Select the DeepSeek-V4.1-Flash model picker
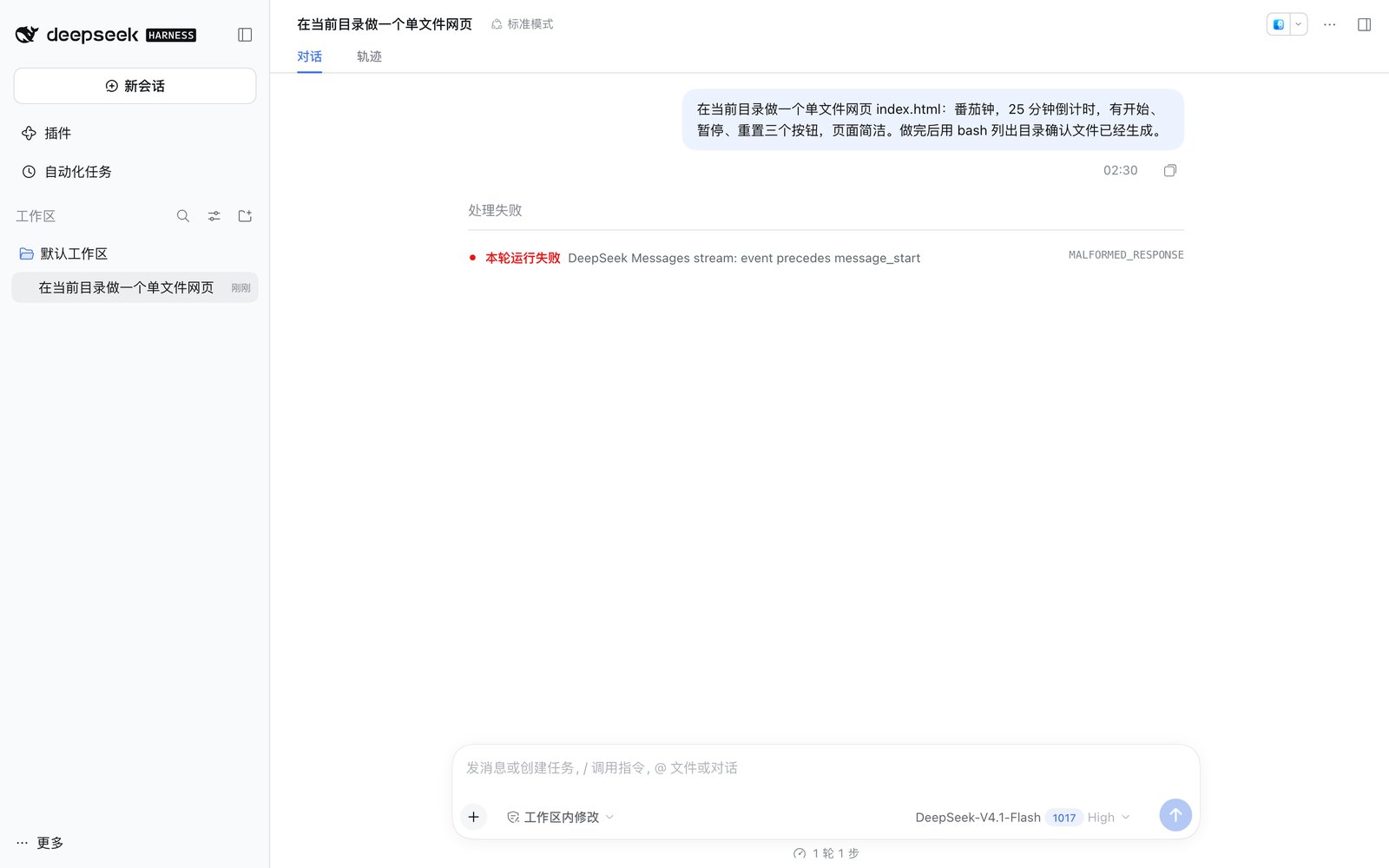Screen dimensions: 1389x868 [978, 817]
